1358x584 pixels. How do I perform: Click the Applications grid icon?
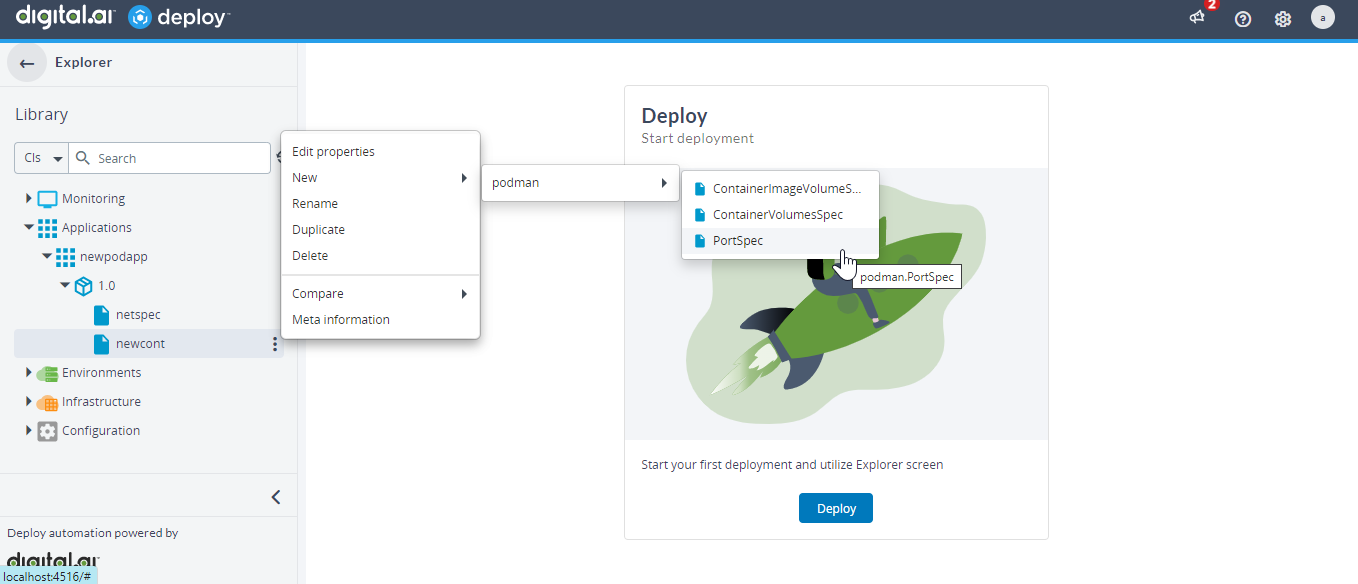(x=47, y=228)
